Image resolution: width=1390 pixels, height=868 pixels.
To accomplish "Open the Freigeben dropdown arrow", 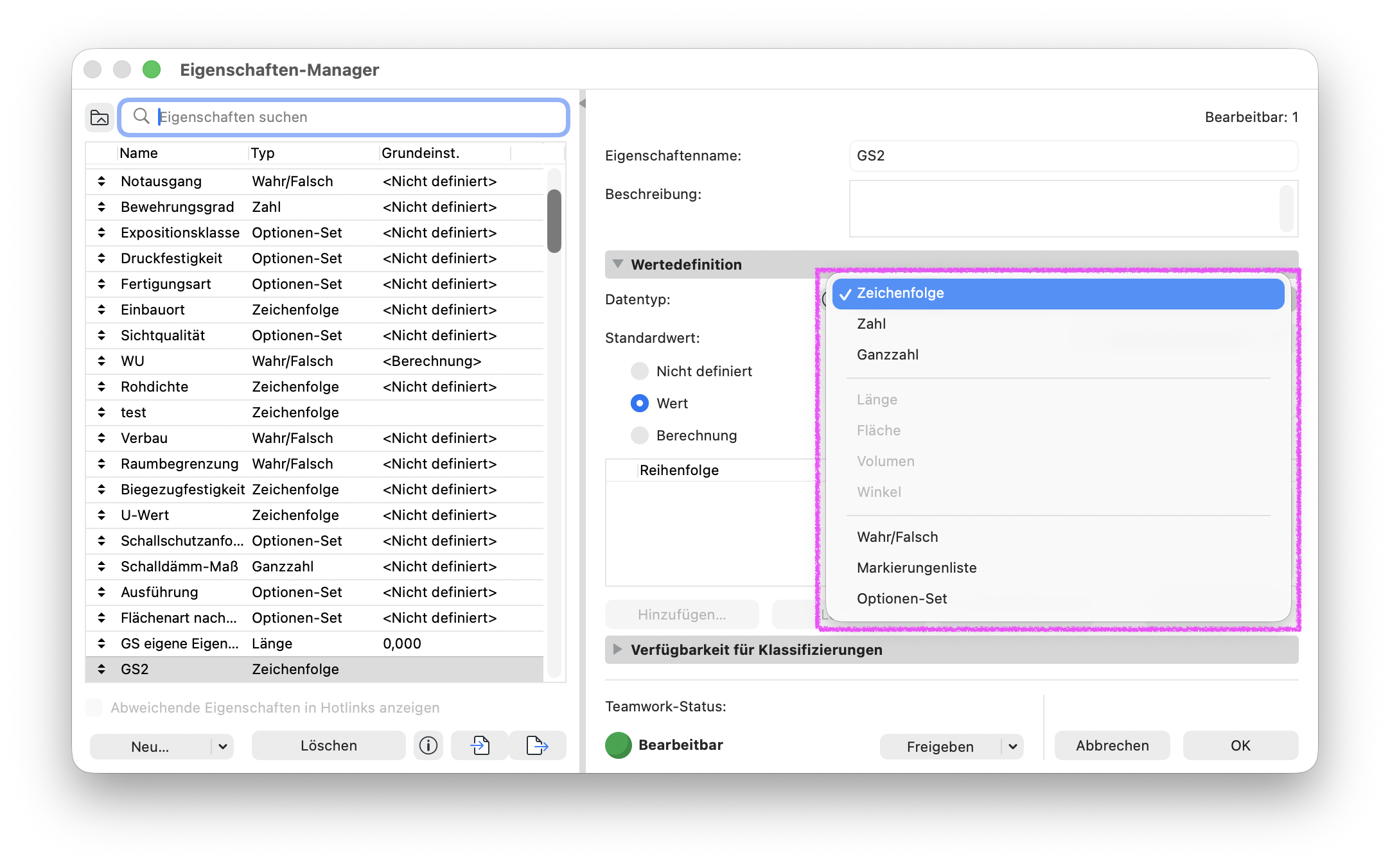I will [1013, 747].
